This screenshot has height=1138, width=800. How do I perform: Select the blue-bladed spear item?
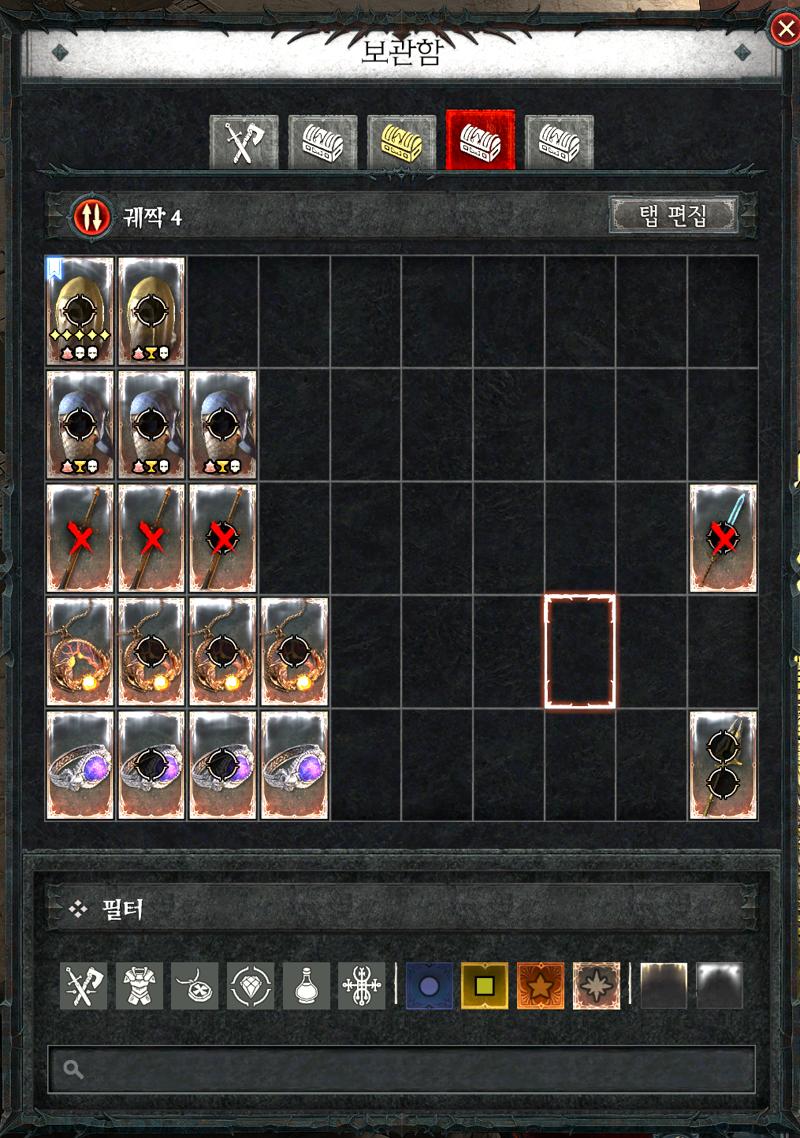point(723,538)
